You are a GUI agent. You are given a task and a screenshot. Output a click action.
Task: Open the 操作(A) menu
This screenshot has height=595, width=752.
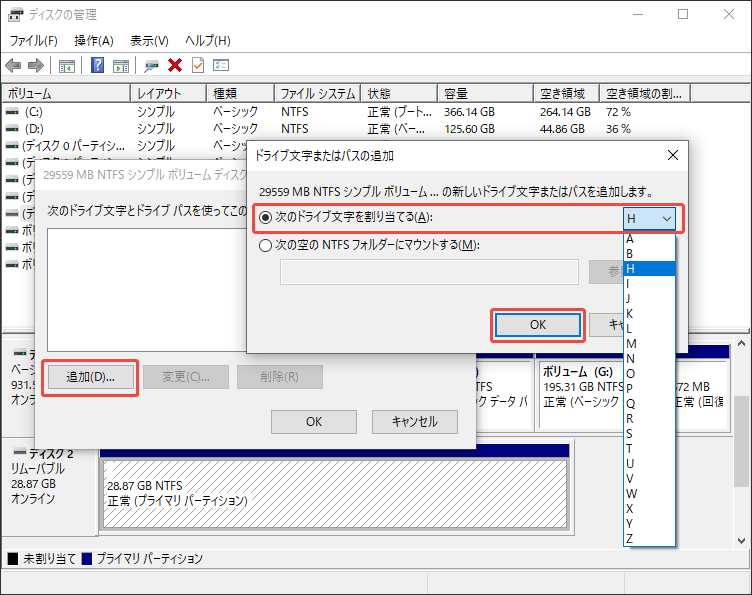(x=94, y=41)
